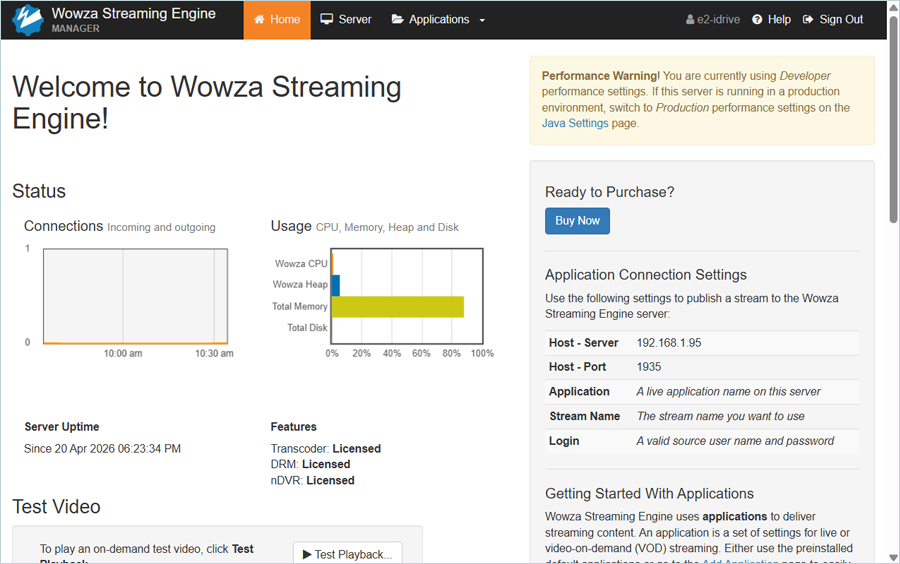Click the e2-idrive username

tap(718, 20)
